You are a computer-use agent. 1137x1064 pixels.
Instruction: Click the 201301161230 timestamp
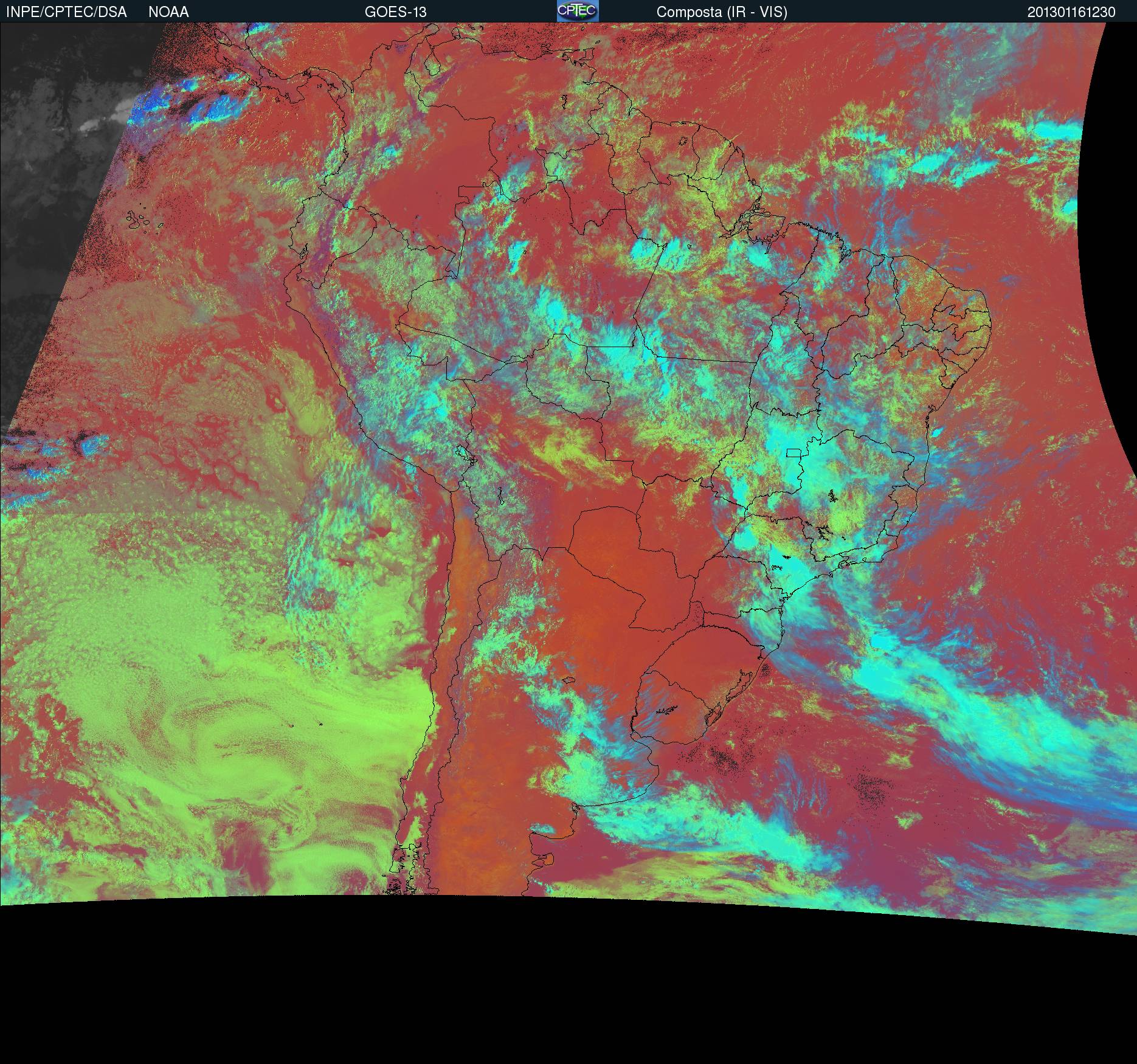click(1071, 12)
